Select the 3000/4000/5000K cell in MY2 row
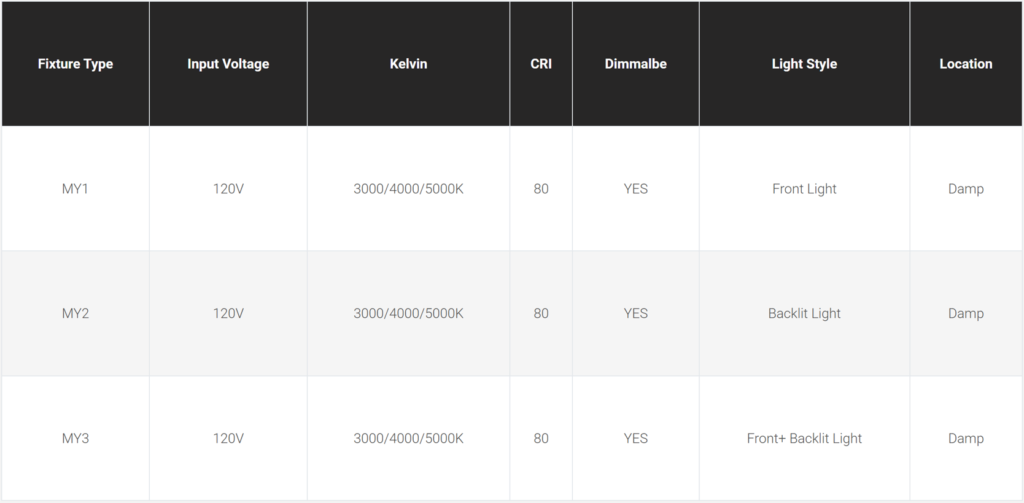Screen dimensions: 1024x503 pos(408,313)
